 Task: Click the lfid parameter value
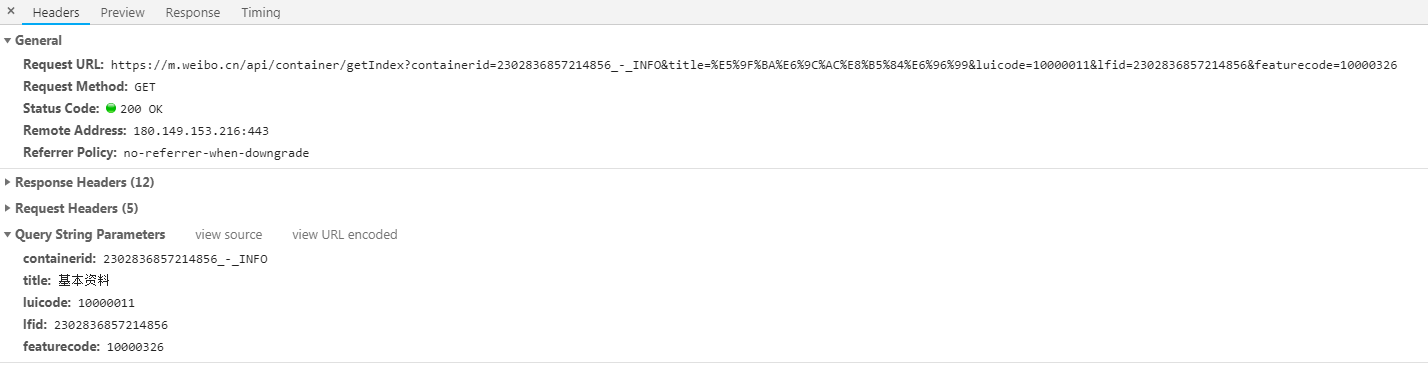click(111, 325)
